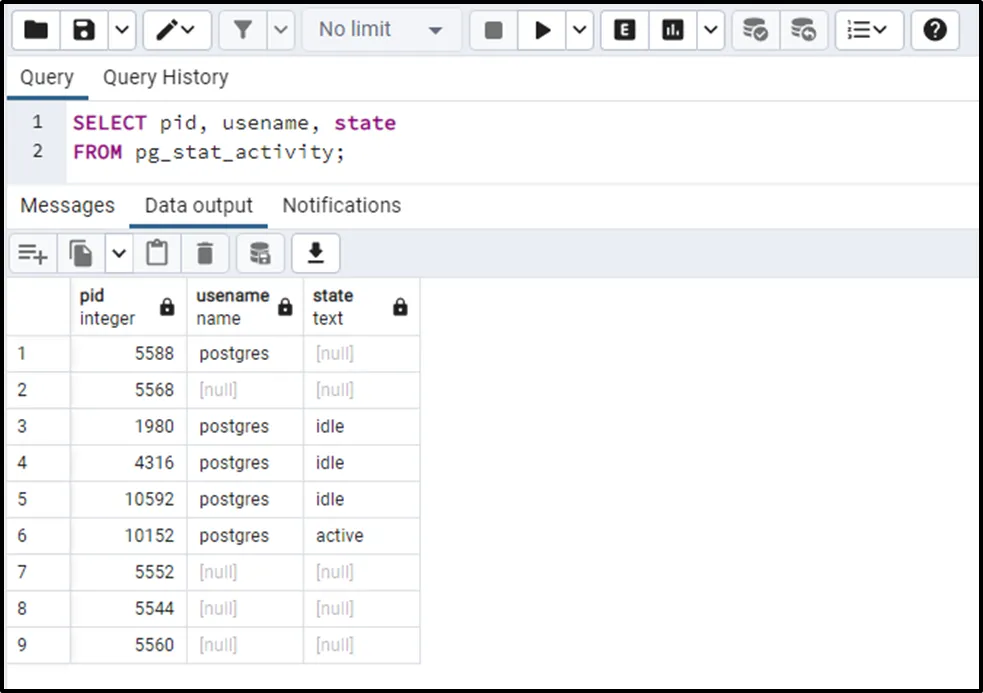Open the Help question mark icon
Image resolution: width=983 pixels, height=693 pixels.
(x=935, y=30)
